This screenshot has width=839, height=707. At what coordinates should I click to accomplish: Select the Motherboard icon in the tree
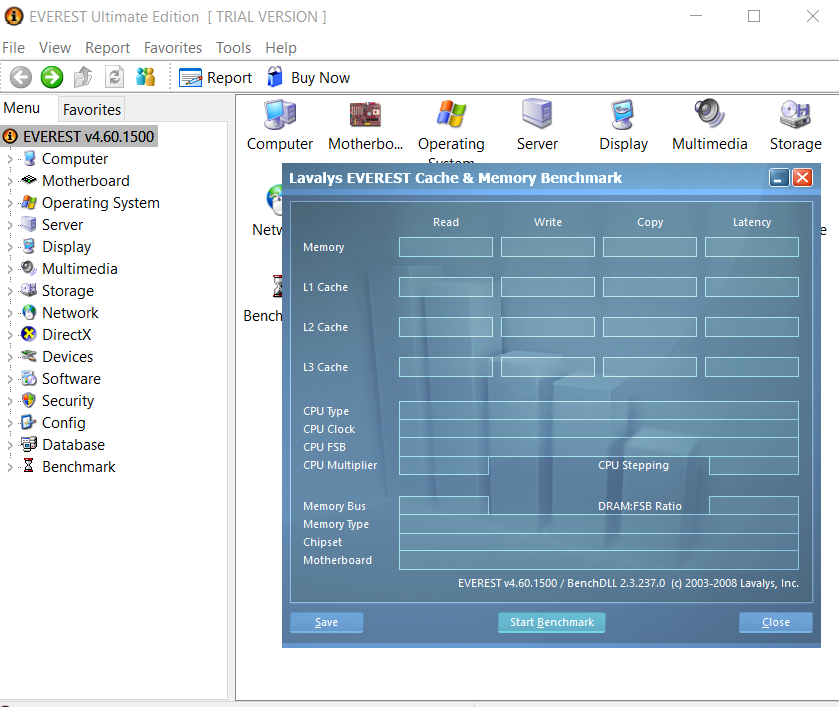(28, 180)
